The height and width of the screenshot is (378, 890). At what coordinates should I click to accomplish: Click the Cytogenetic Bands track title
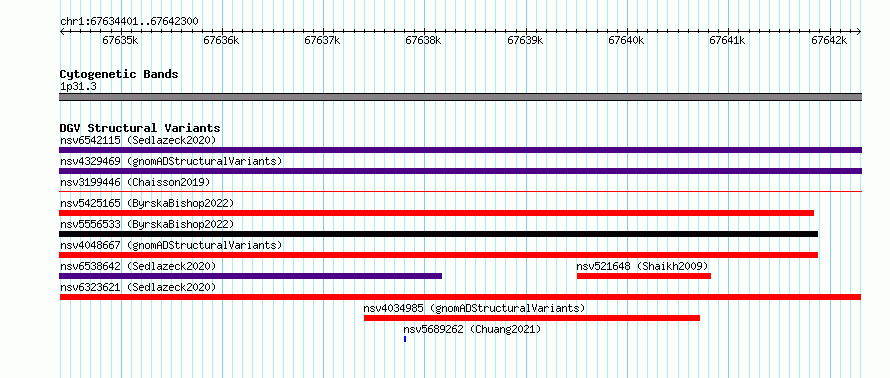coord(119,74)
